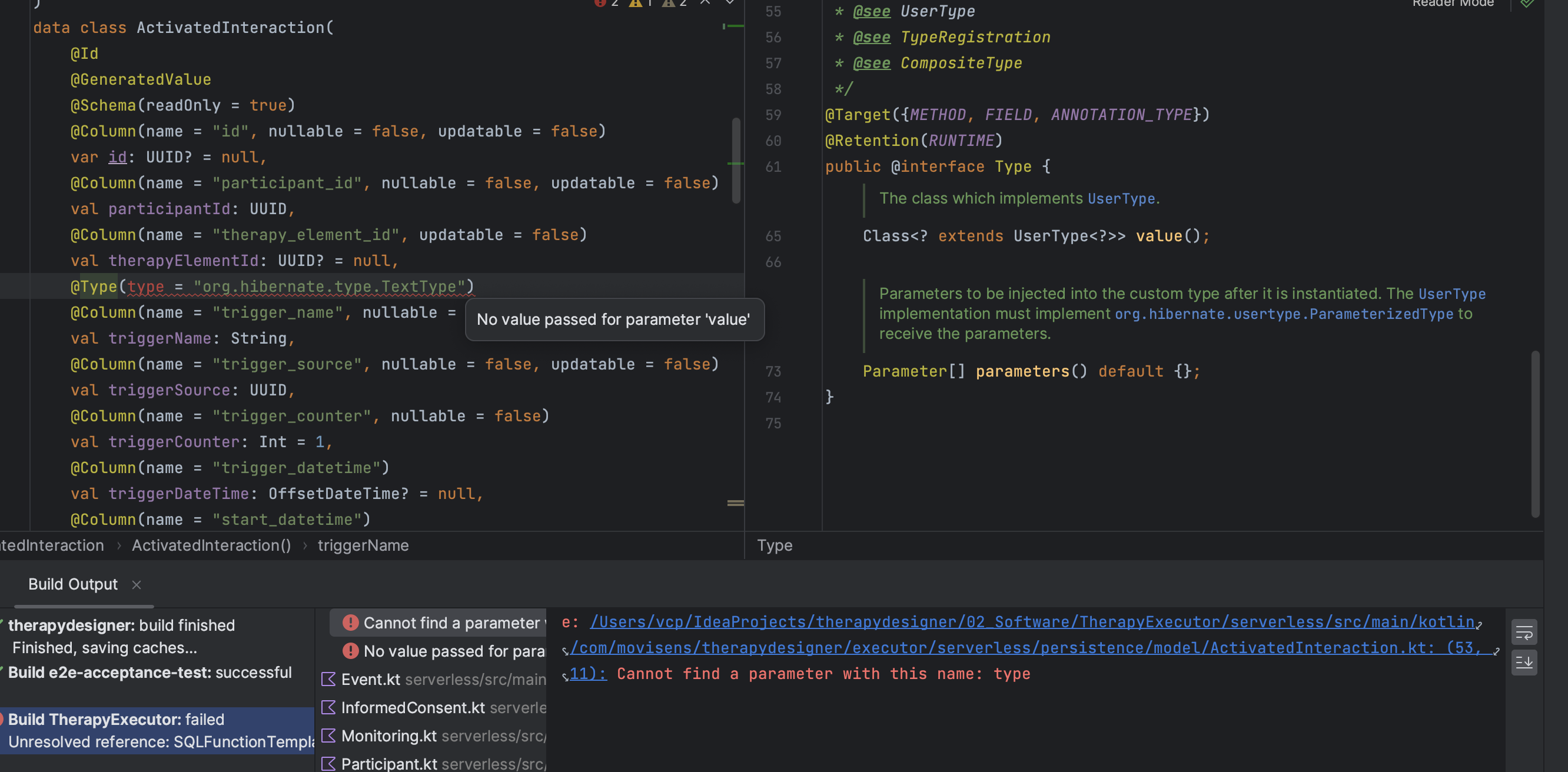
Task: Toggle soft-wrap in Build Output console
Action: tap(1524, 631)
